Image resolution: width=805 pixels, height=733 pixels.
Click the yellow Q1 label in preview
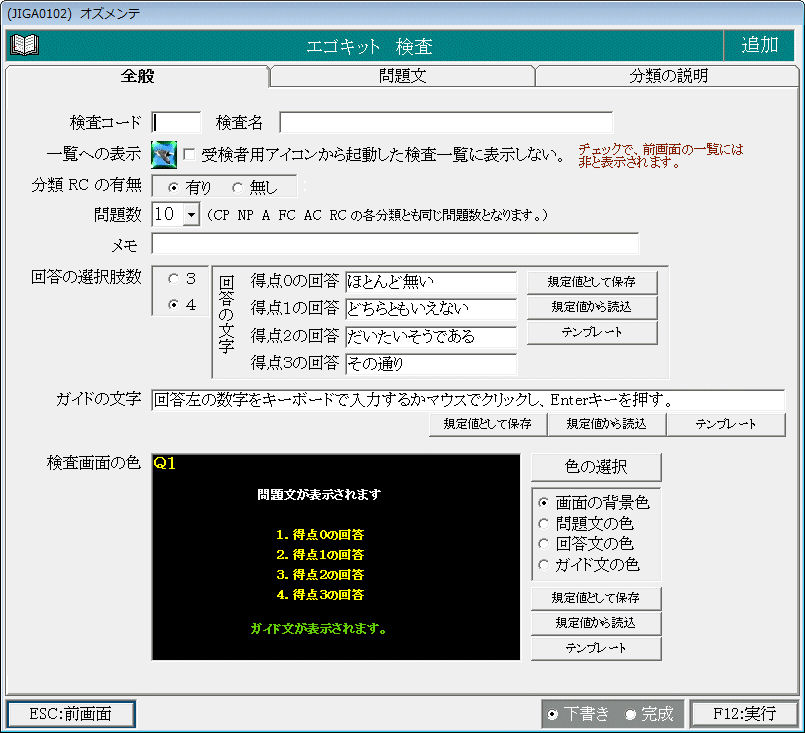coord(165,464)
